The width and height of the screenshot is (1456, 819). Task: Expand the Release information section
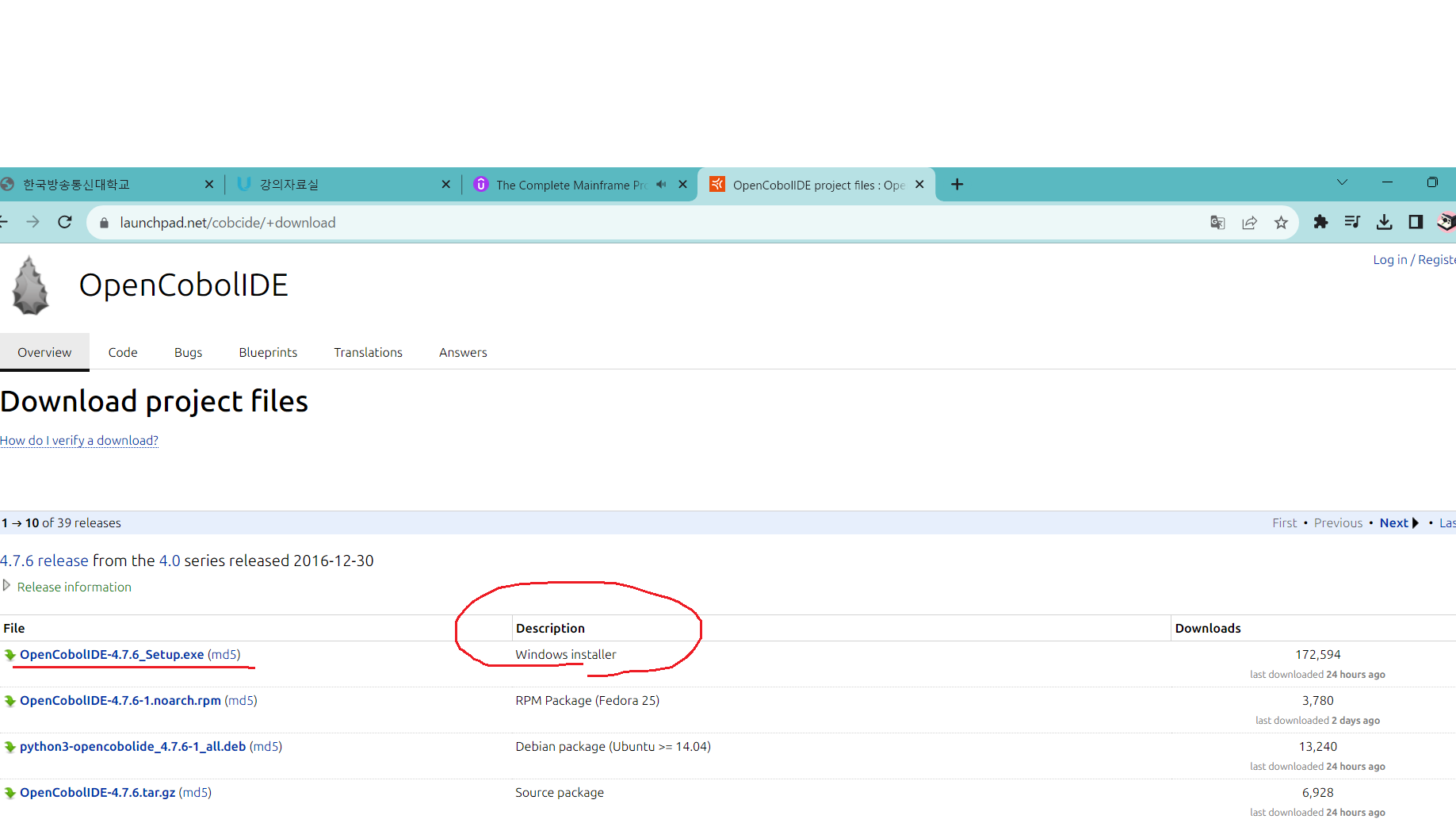pos(67,587)
